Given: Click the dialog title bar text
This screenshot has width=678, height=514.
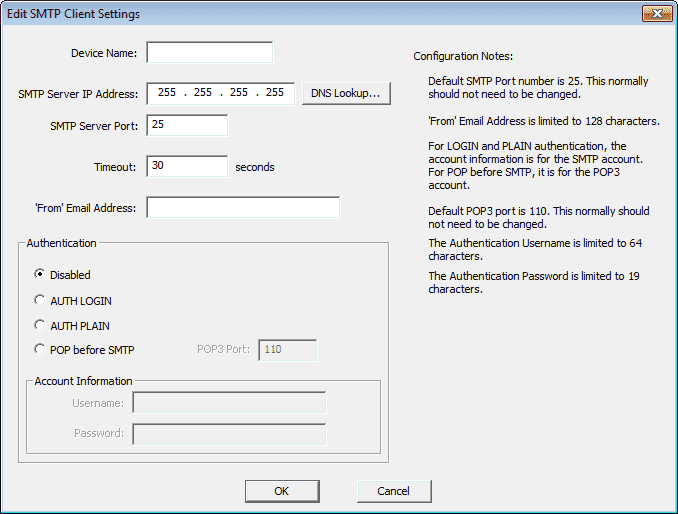Looking at the screenshot, I should 73,14.
